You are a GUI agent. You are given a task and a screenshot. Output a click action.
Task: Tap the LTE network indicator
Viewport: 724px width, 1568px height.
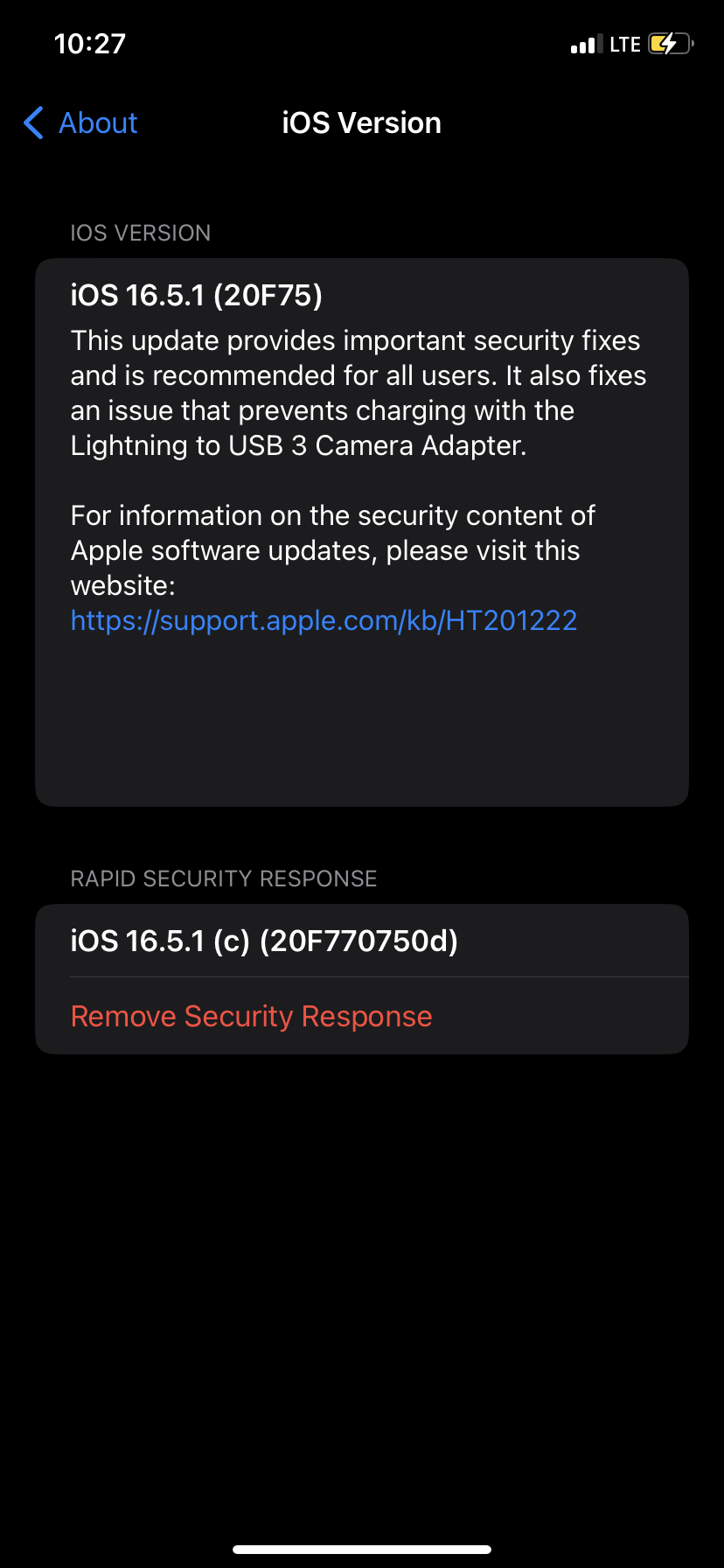[624, 45]
